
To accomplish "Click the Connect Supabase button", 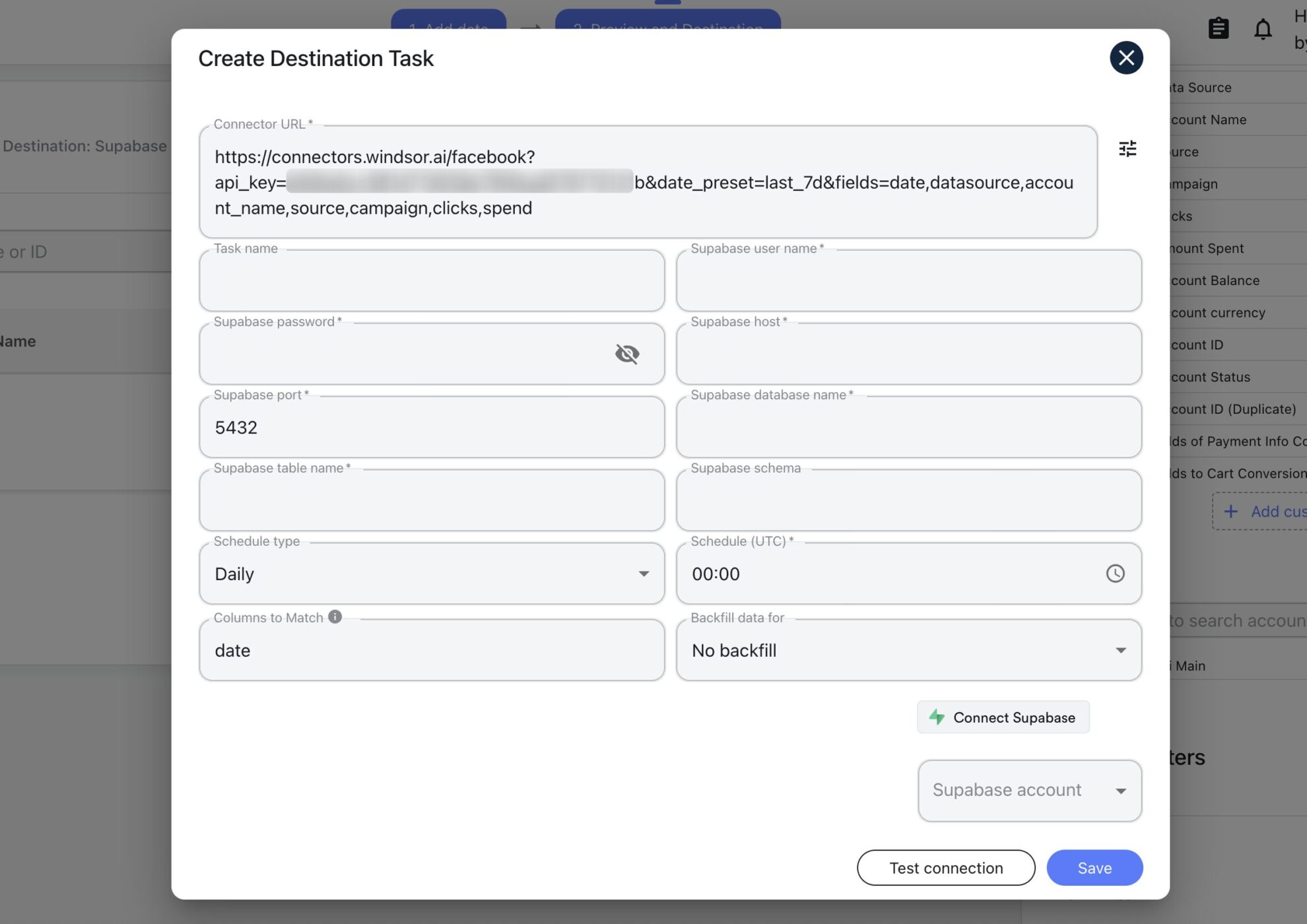I will 1003,717.
